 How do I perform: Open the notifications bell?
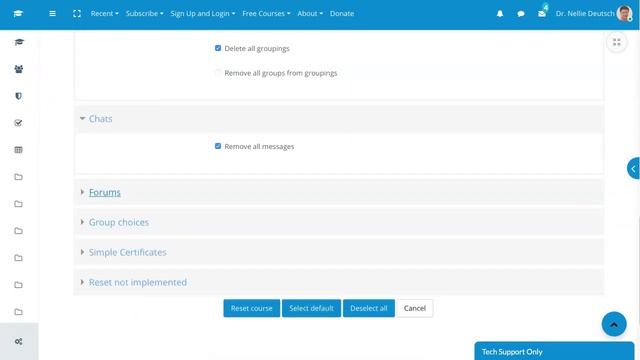click(500, 13)
